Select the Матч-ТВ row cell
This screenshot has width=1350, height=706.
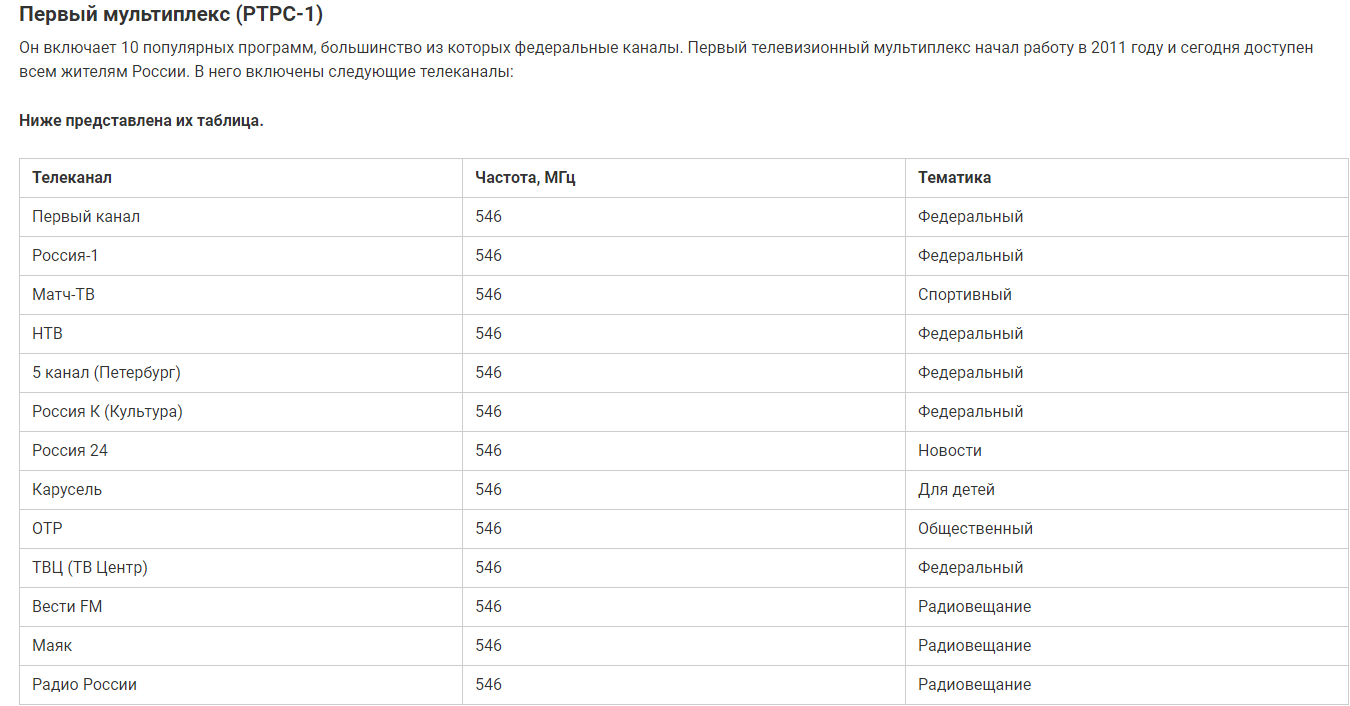(241, 295)
